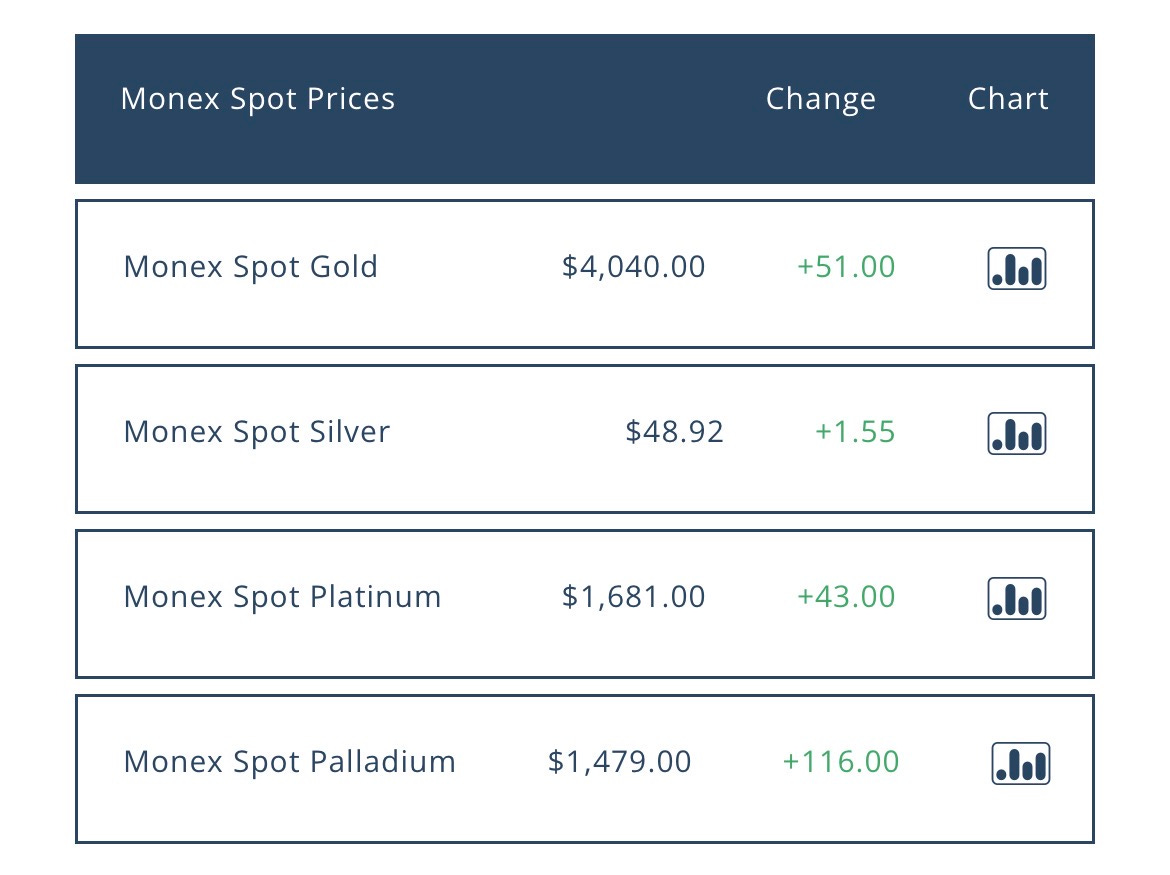Select the Monex Spot Palladium label
Viewport: 1170px width, 875px height.
[x=289, y=762]
